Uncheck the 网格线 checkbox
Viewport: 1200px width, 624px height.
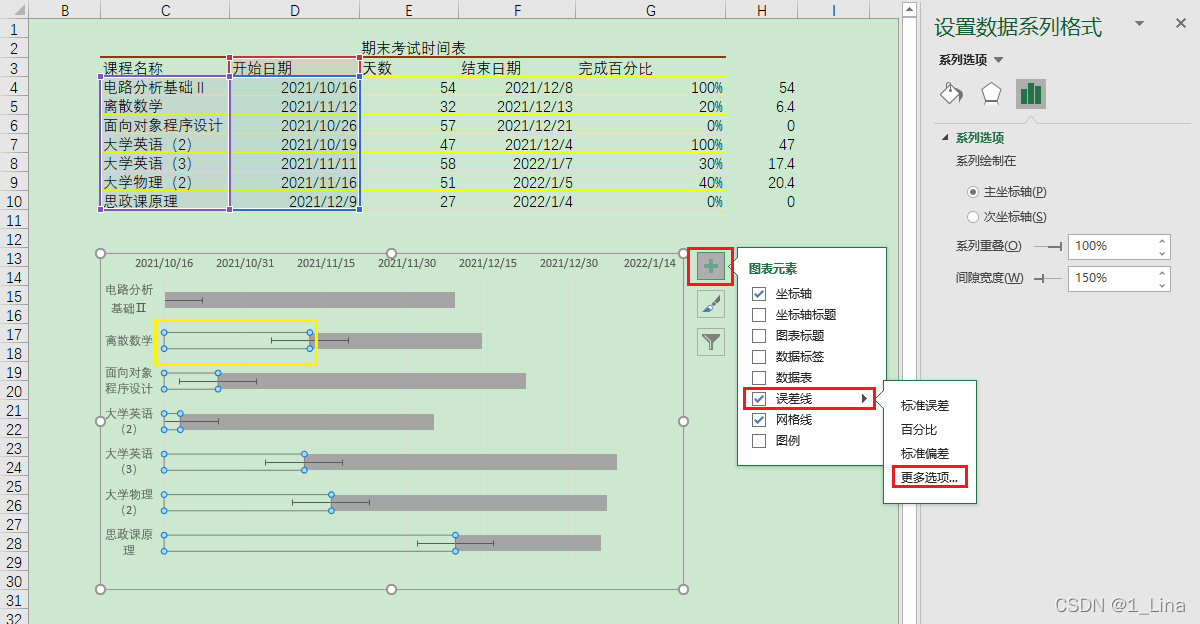(759, 420)
